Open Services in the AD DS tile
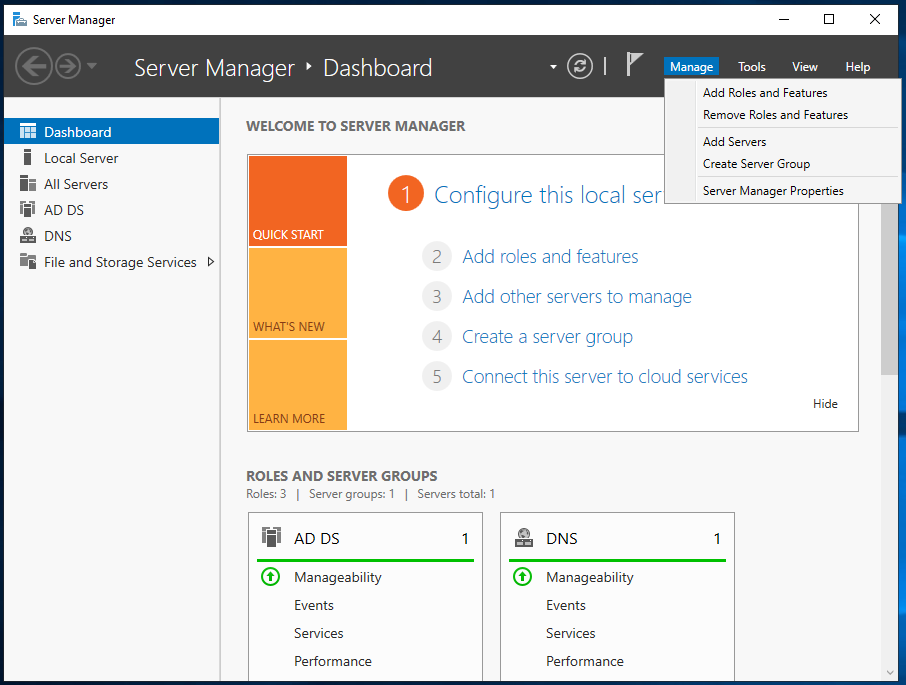Viewport: 906px width, 685px height. tap(318, 633)
